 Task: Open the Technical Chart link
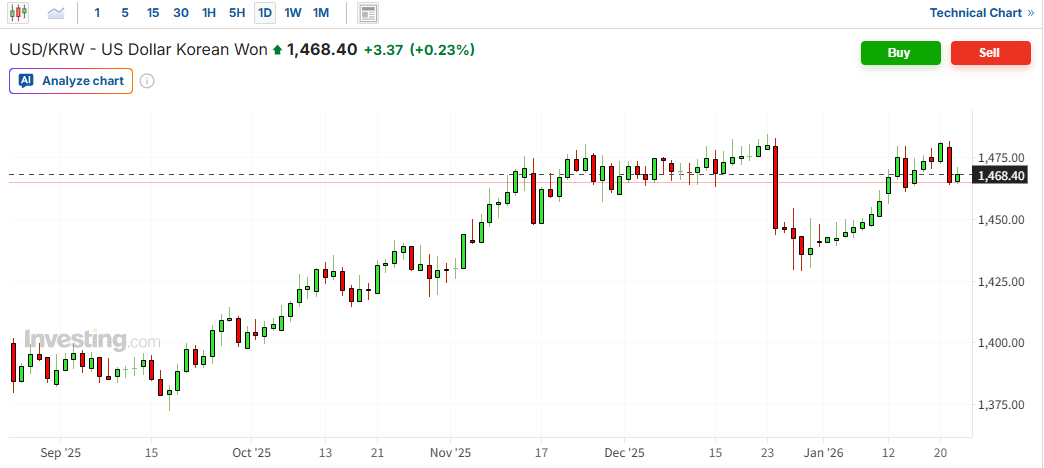point(975,13)
